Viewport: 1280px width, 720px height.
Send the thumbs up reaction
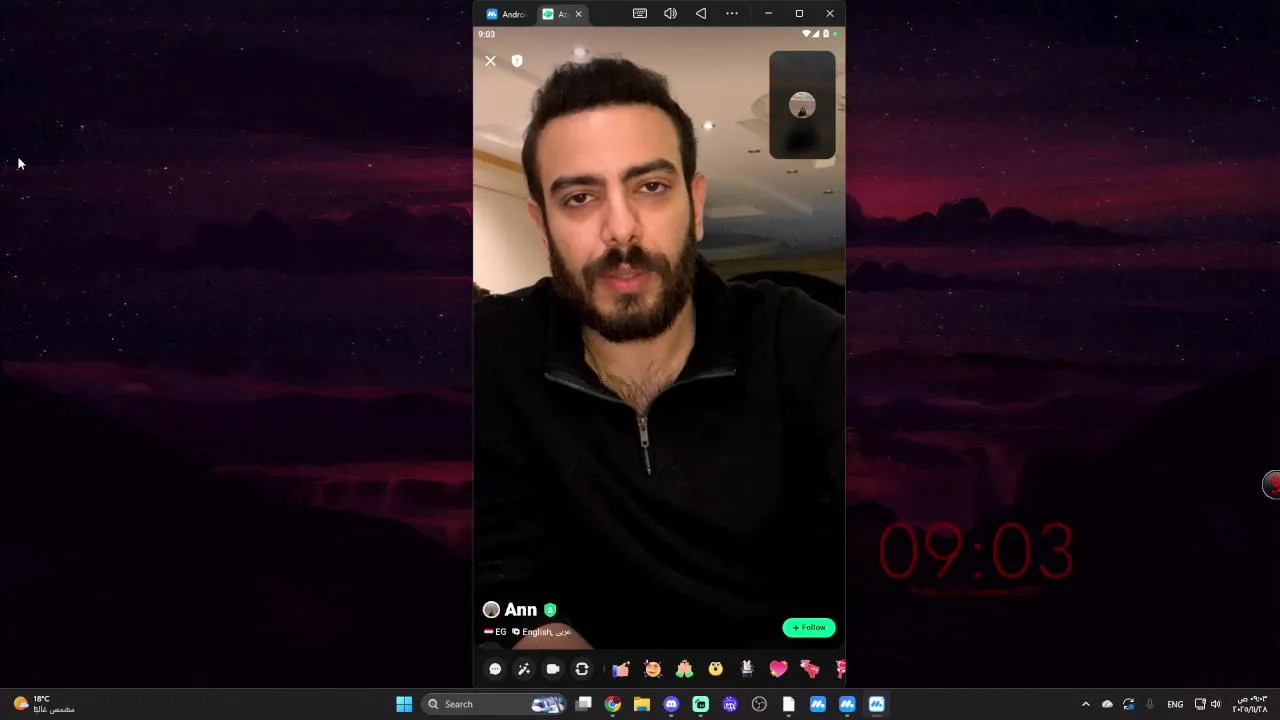pyautogui.click(x=621, y=669)
